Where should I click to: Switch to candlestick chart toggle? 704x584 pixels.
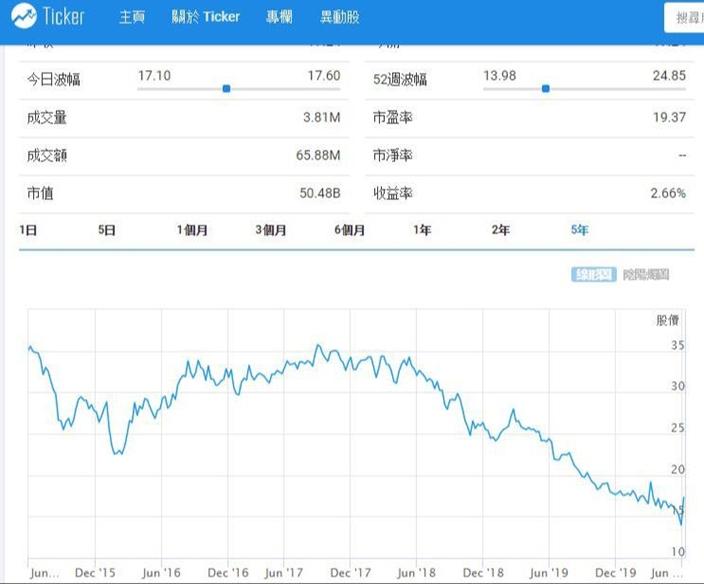646,274
